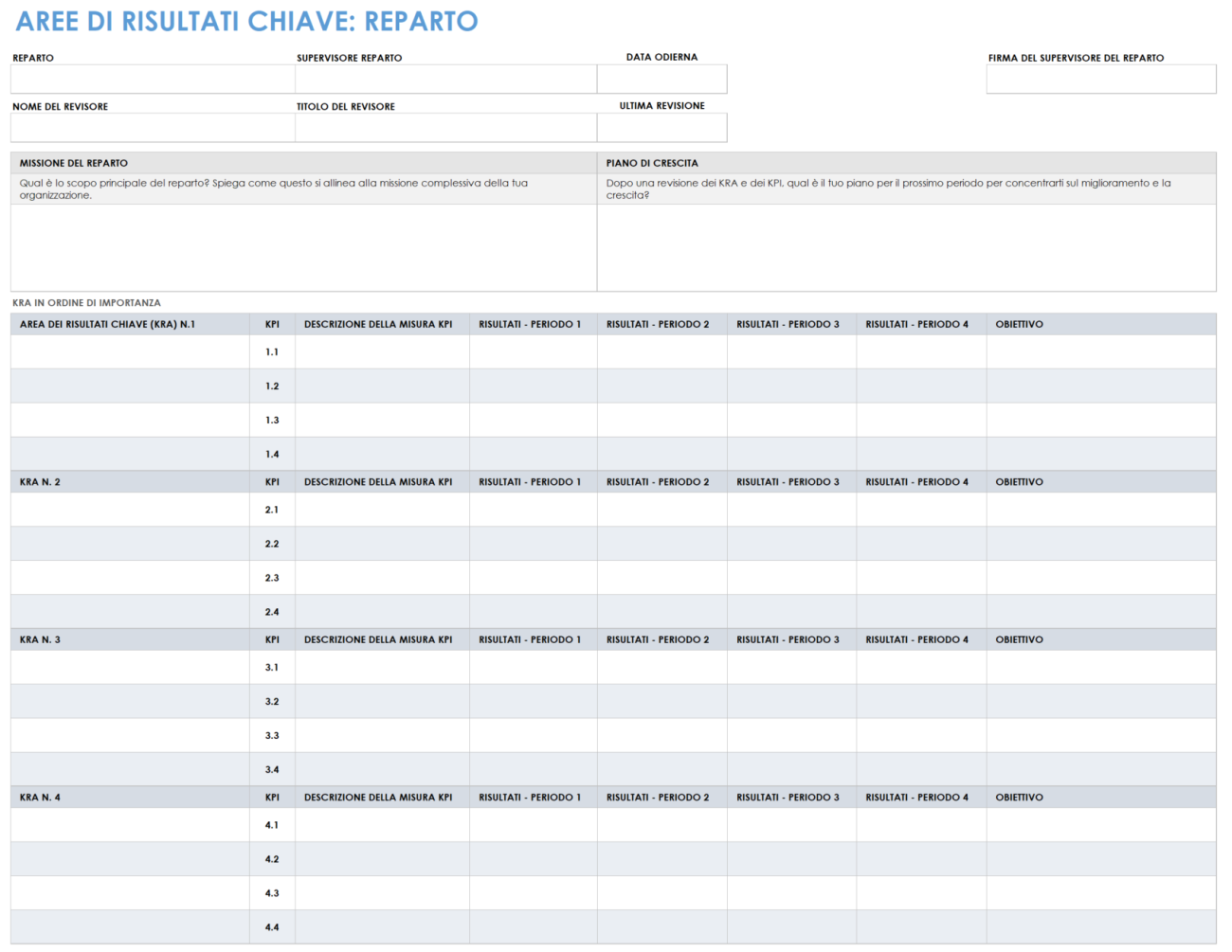Click the KRA name cell beside KPI 4.1
The width and height of the screenshot is (1232, 952).
point(130,825)
